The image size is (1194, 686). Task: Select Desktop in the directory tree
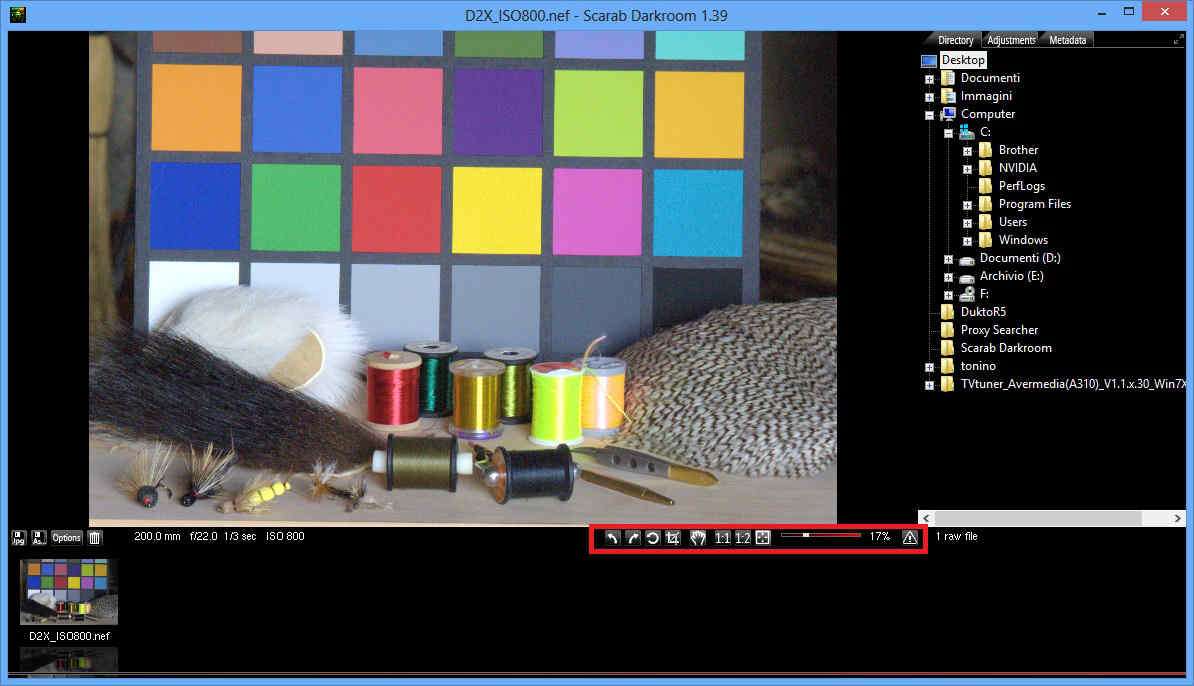963,60
